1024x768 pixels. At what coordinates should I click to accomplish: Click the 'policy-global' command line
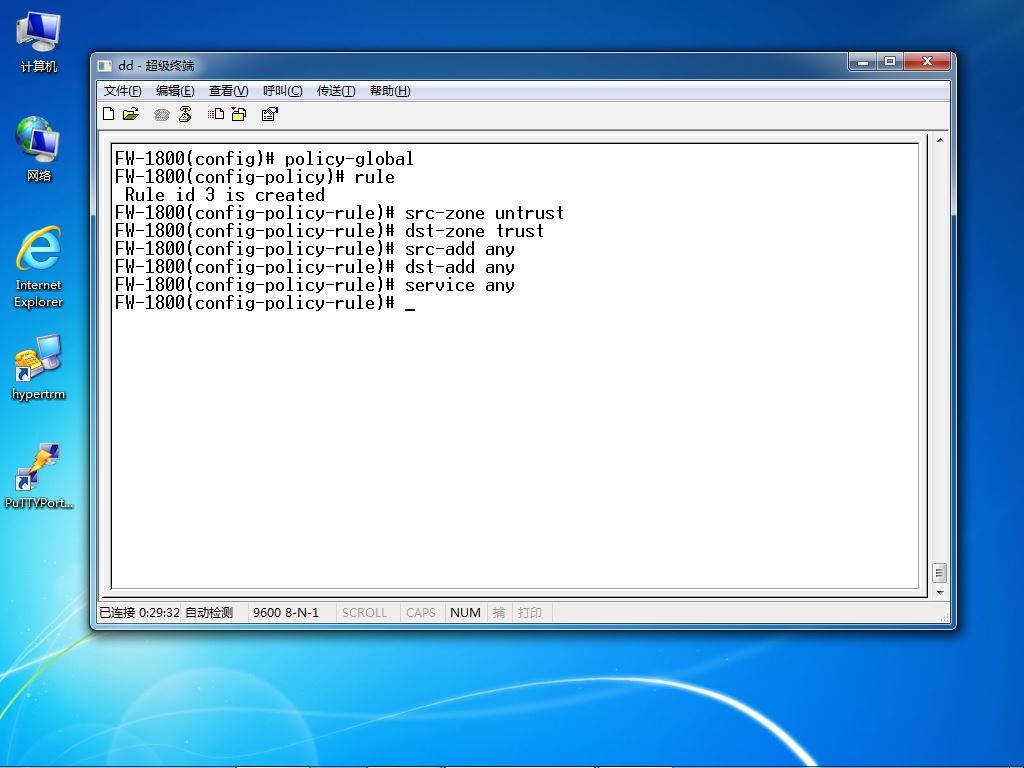tap(264, 159)
